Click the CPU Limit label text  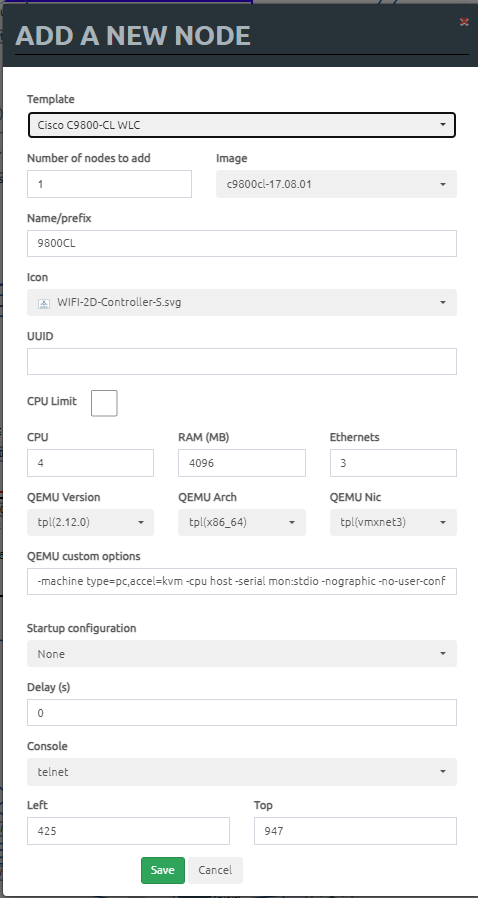[52, 401]
